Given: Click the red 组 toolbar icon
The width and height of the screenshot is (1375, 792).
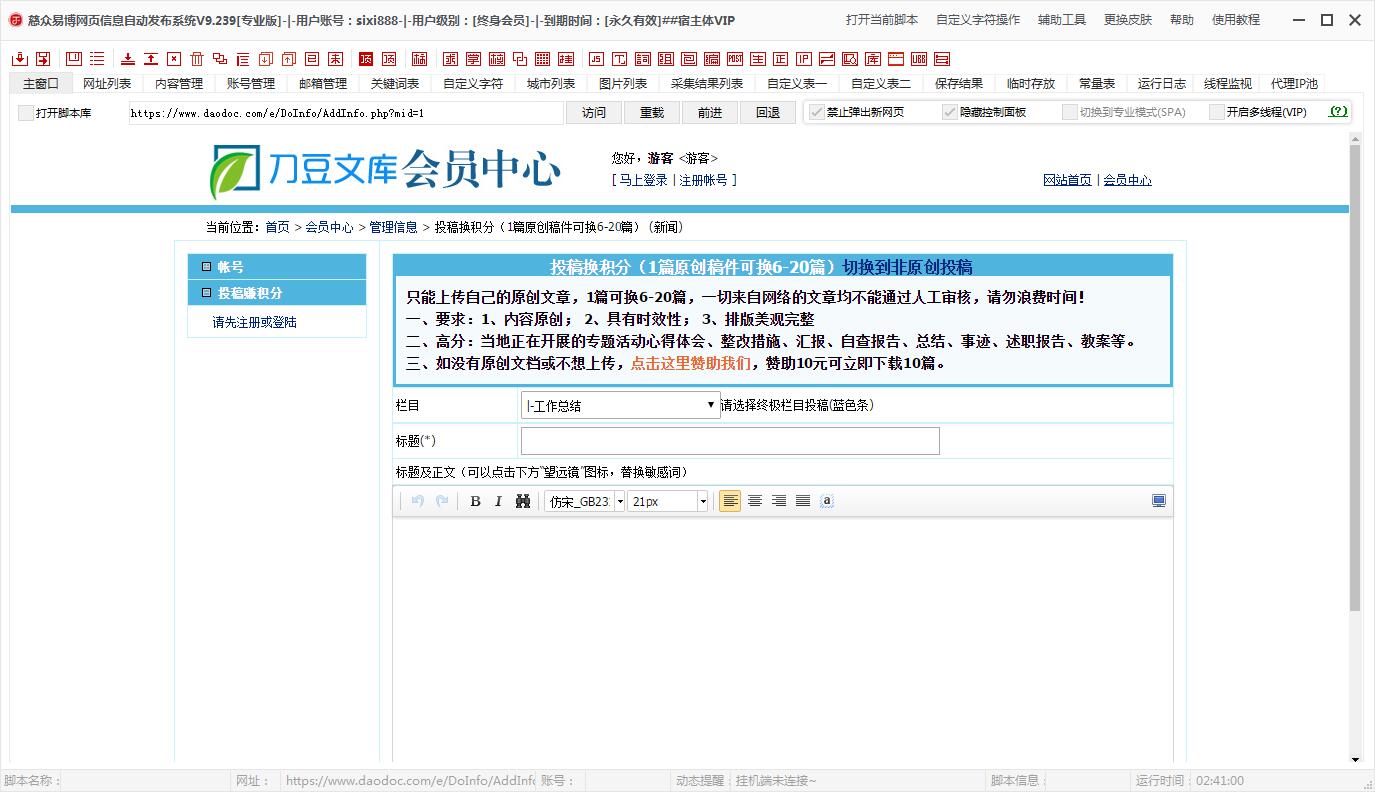Looking at the screenshot, I should [x=666, y=59].
